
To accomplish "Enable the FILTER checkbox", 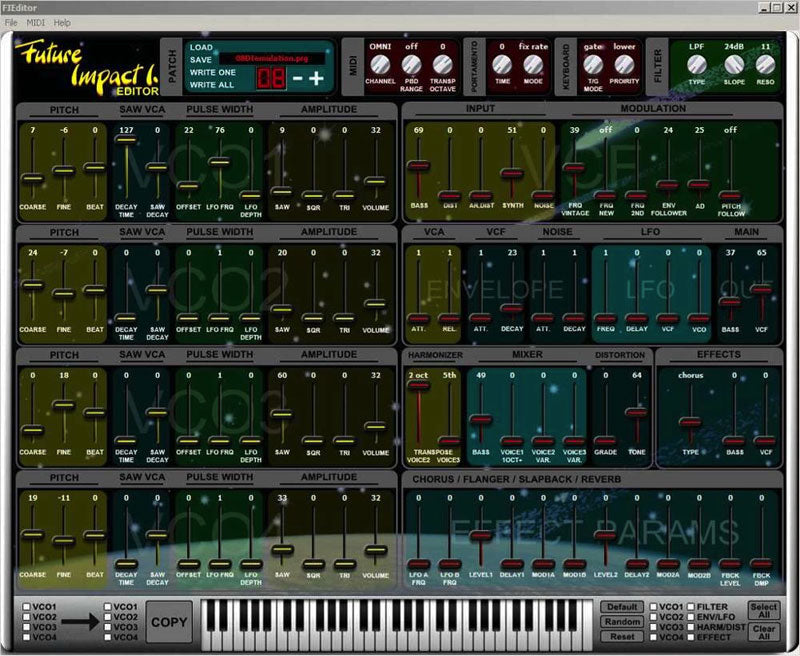I will point(691,607).
